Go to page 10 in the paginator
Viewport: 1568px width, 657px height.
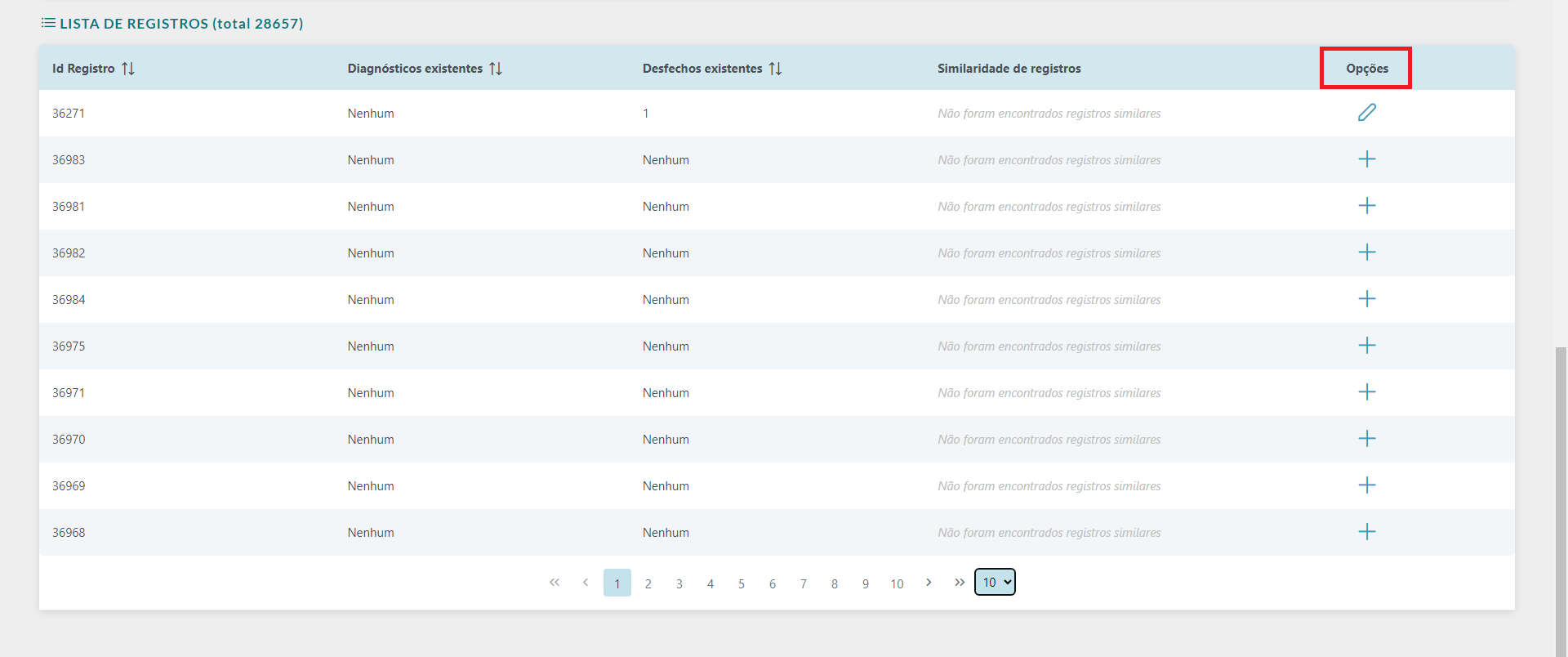click(898, 583)
